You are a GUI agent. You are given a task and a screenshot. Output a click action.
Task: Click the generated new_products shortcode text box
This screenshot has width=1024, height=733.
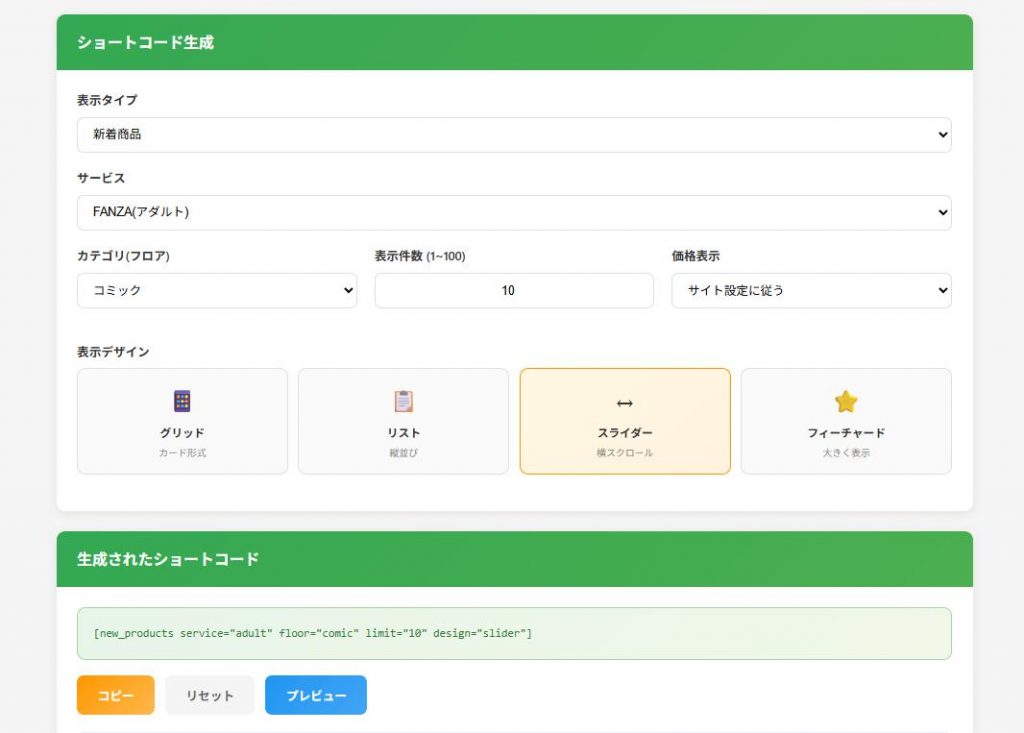514,634
